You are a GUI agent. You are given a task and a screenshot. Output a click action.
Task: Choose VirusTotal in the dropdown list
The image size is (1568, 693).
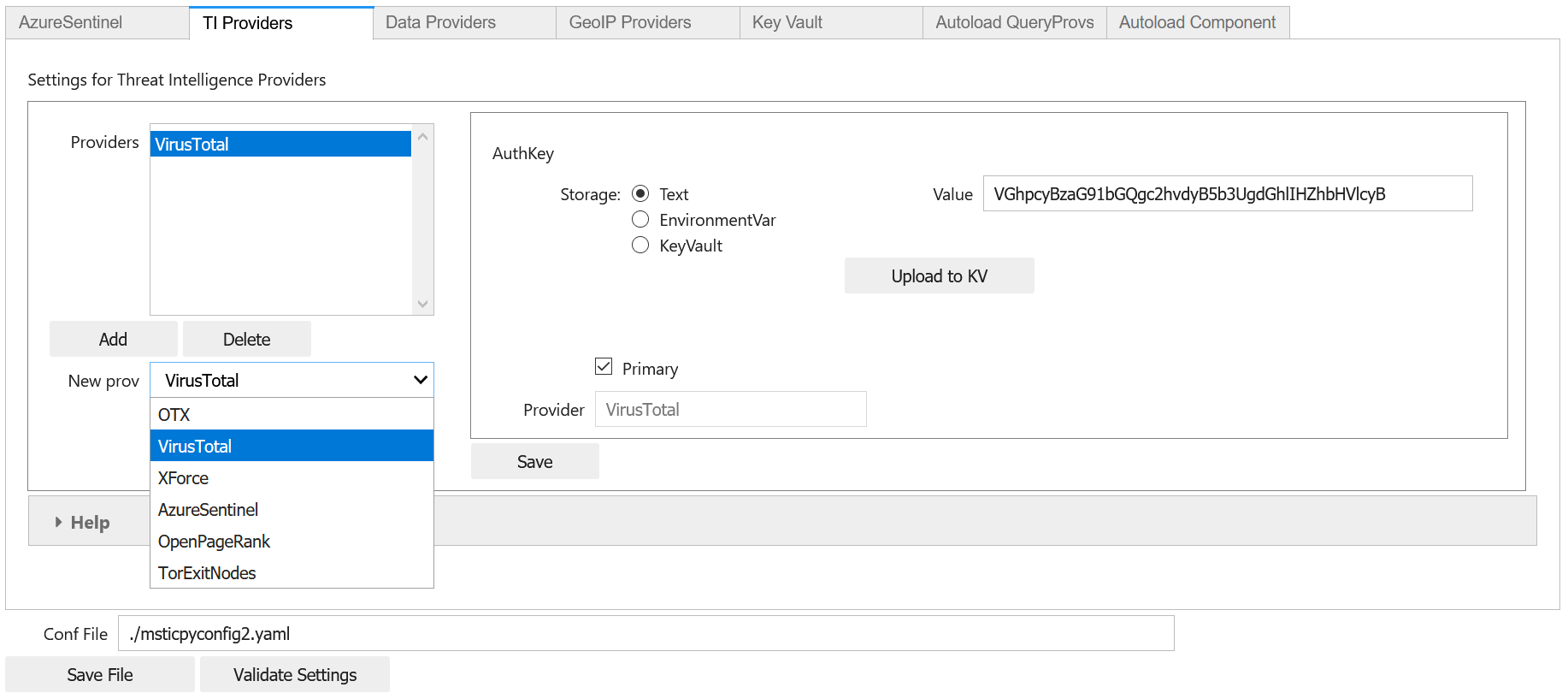click(x=292, y=446)
